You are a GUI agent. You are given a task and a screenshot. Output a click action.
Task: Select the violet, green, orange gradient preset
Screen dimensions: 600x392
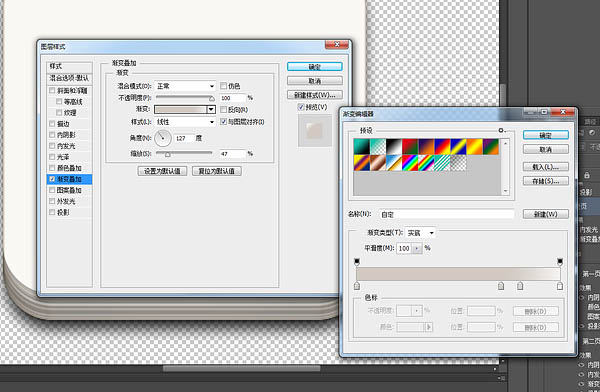tap(491, 147)
